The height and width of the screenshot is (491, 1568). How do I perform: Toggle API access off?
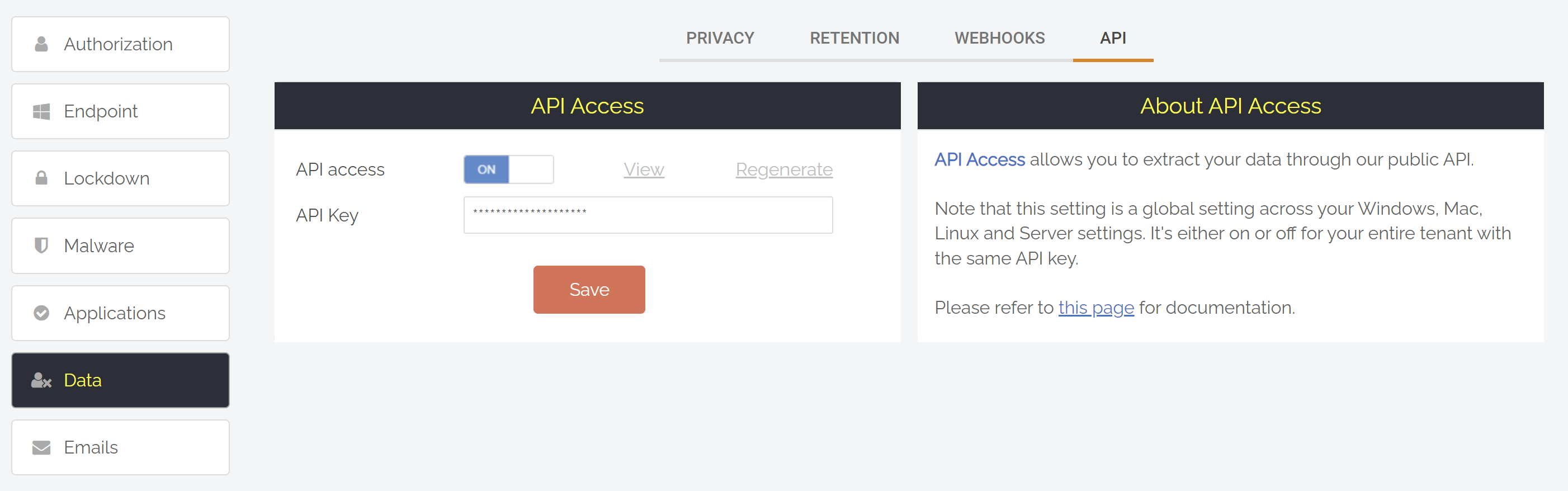pyautogui.click(x=509, y=169)
